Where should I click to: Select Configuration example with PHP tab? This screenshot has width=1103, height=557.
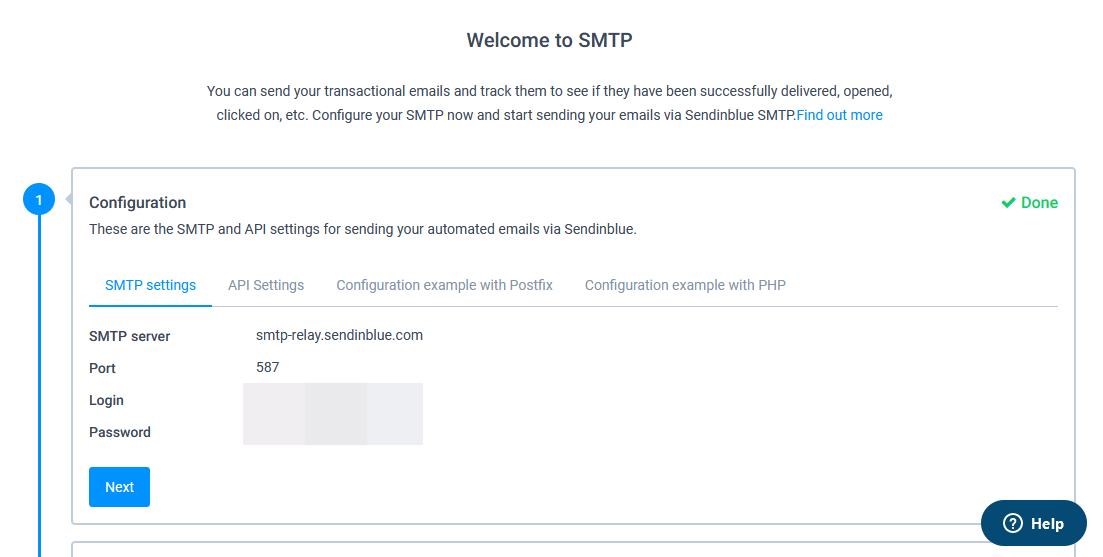(685, 286)
